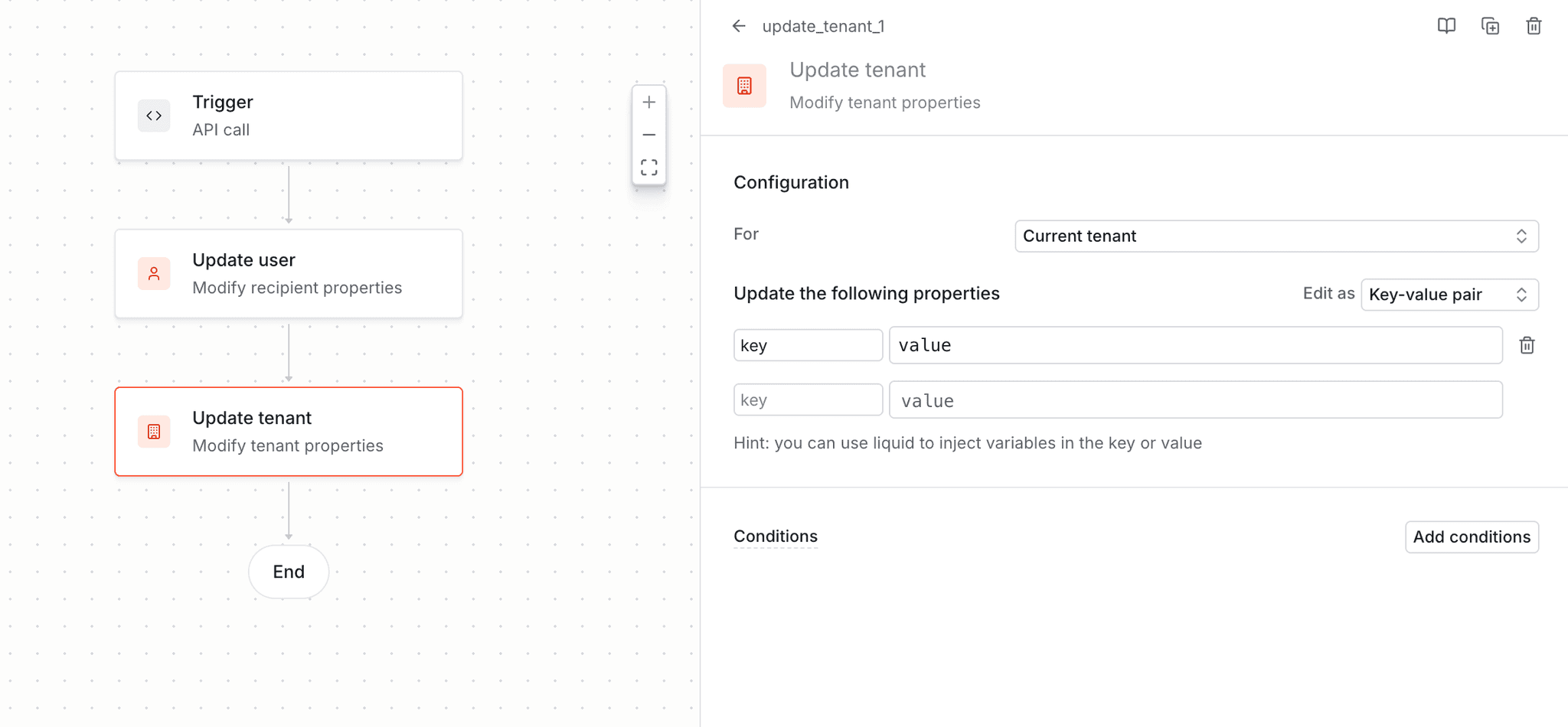The height and width of the screenshot is (727, 1568).
Task: Focus the second value input field
Action: 1195,399
